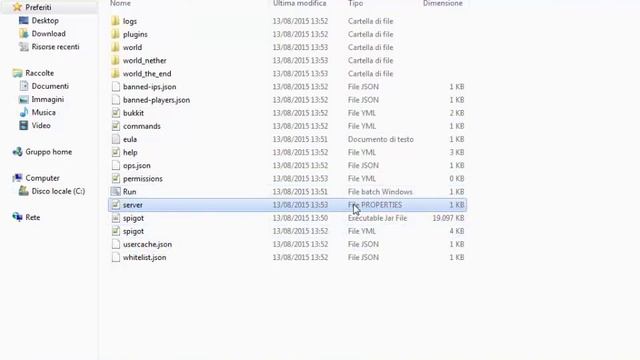Sort by Ultima modifica column header
Screen dimensions: 640x360
coord(300,3)
